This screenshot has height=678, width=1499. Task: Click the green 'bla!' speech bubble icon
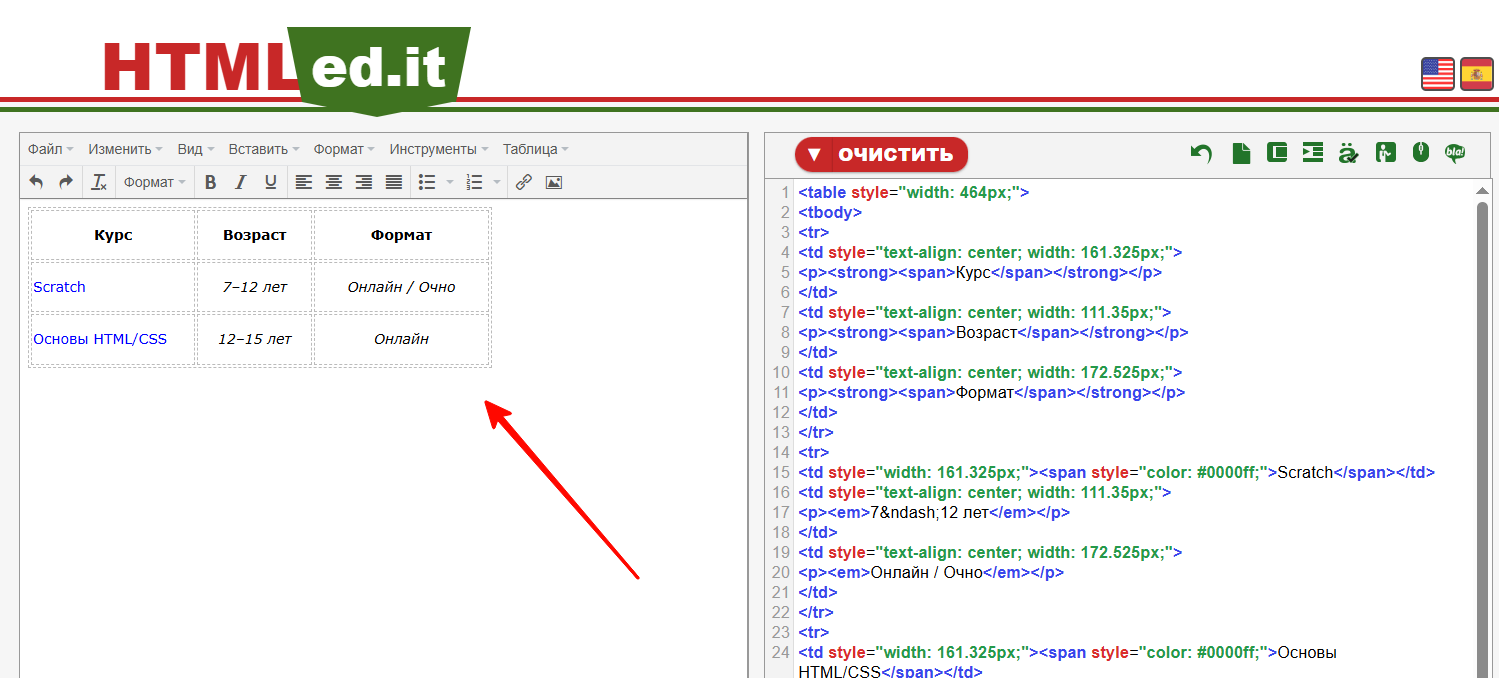pyautogui.click(x=1455, y=153)
